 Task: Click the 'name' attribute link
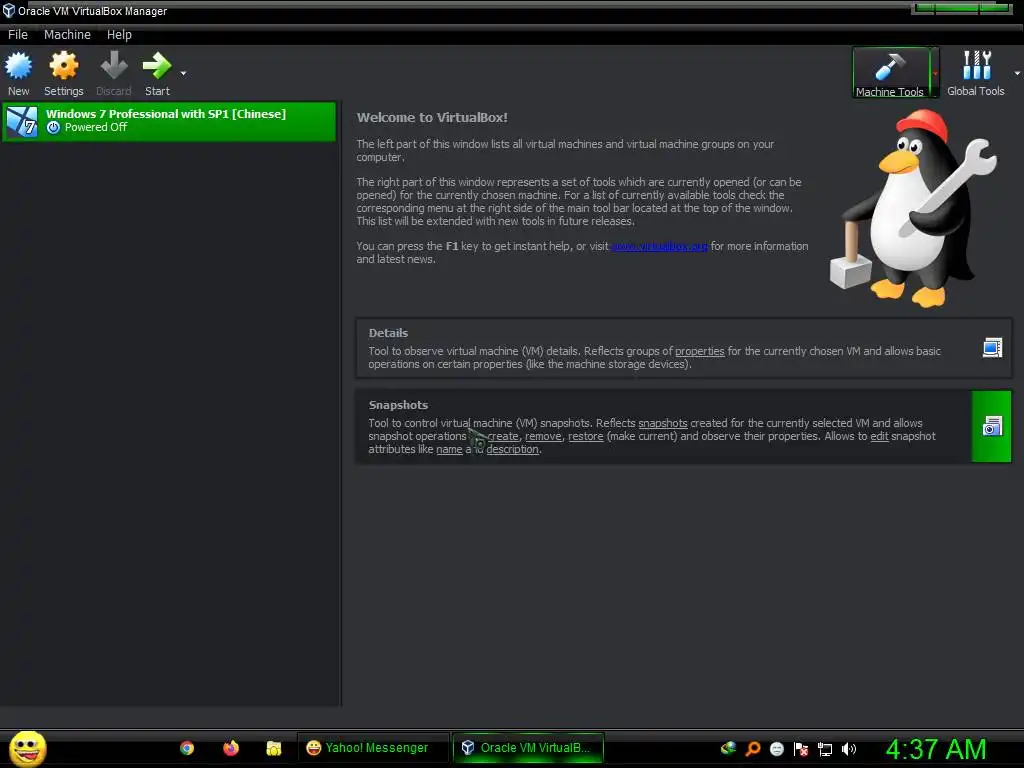(449, 449)
